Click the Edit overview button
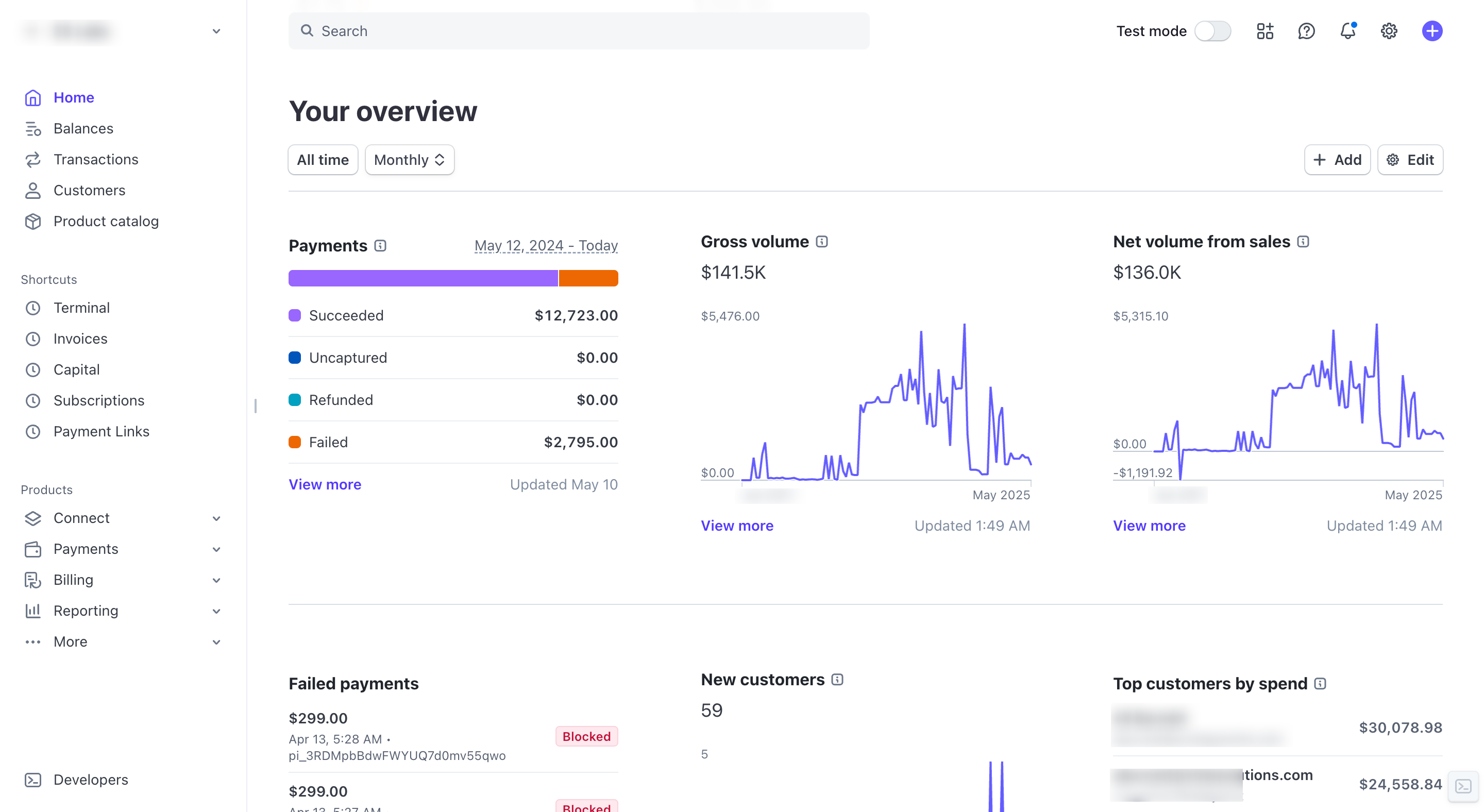 (x=1410, y=160)
